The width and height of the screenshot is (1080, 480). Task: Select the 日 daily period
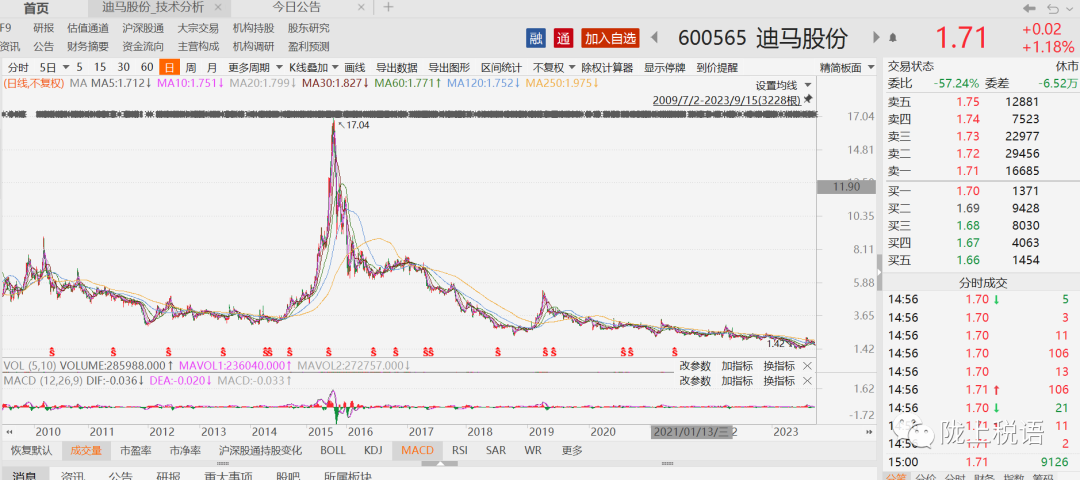169,67
